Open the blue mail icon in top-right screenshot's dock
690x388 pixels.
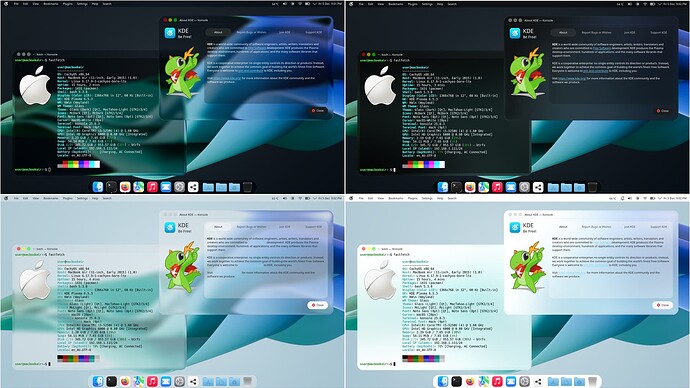click(x=510, y=187)
